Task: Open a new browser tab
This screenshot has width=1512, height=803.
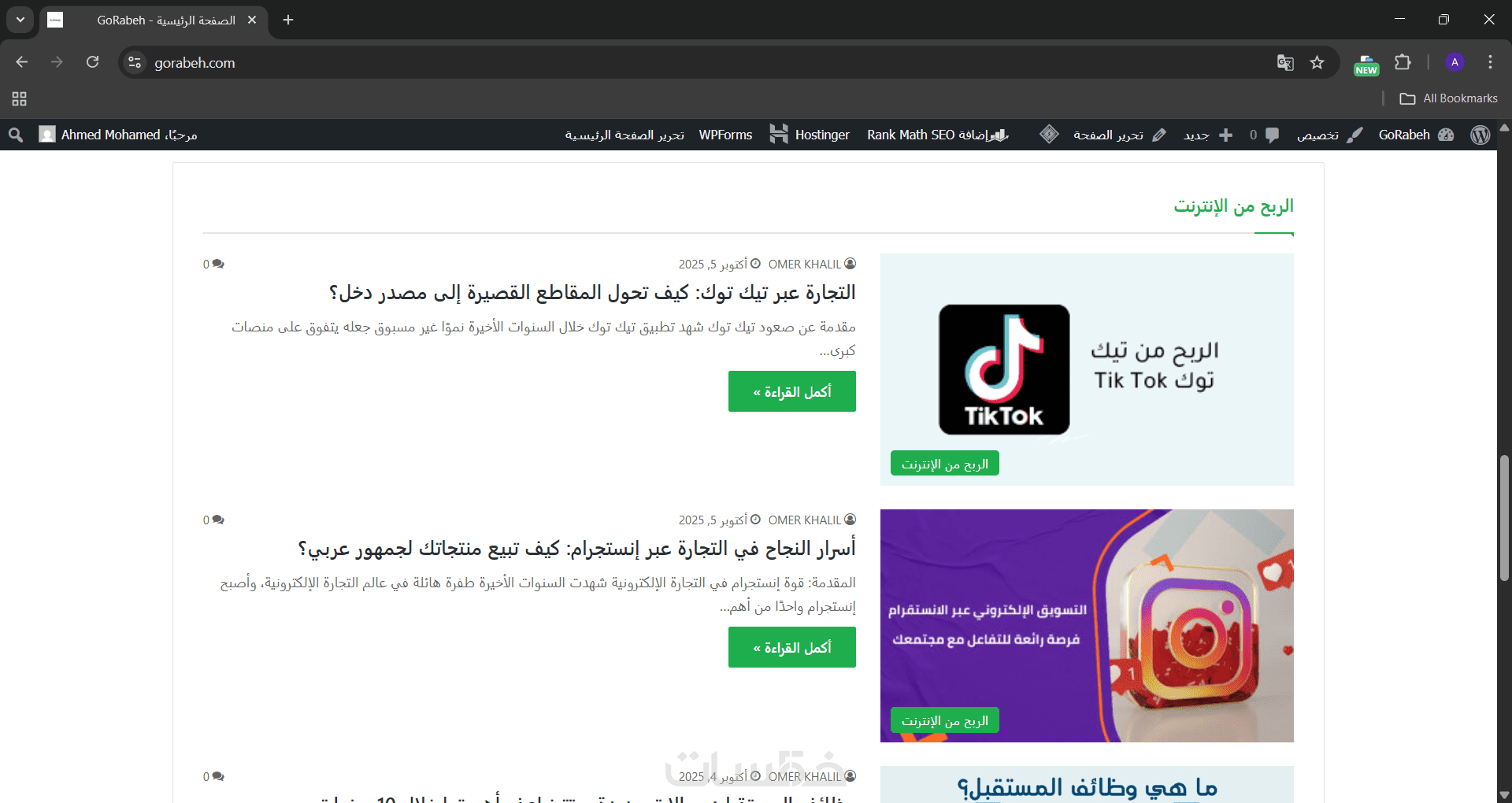Action: (x=288, y=20)
